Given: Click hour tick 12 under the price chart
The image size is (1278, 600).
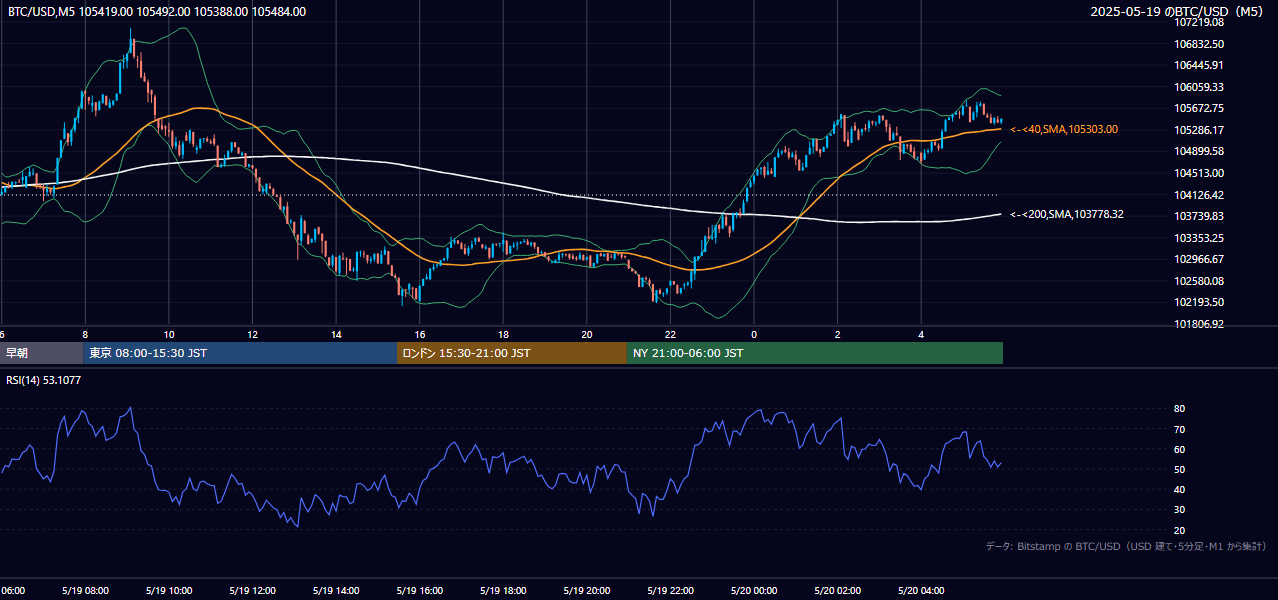Looking at the screenshot, I should click(x=252, y=334).
